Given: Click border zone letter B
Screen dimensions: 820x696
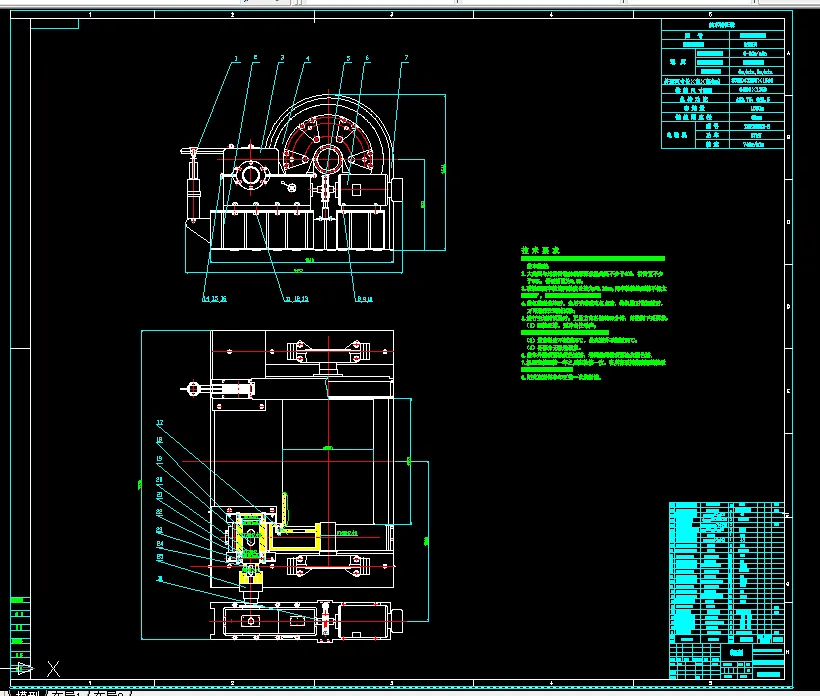Looking at the screenshot, I should click(789, 137).
